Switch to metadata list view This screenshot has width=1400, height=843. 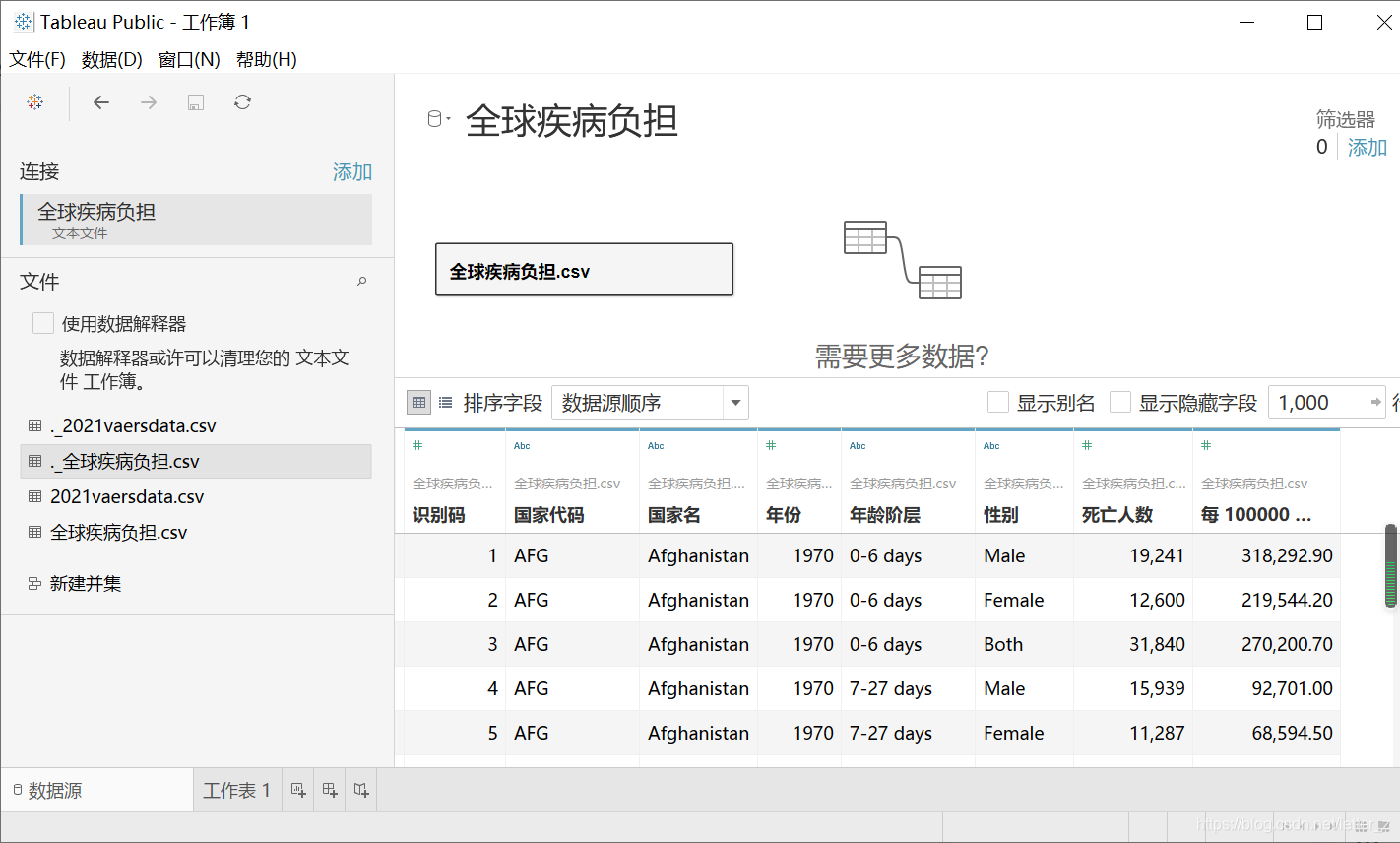point(445,402)
